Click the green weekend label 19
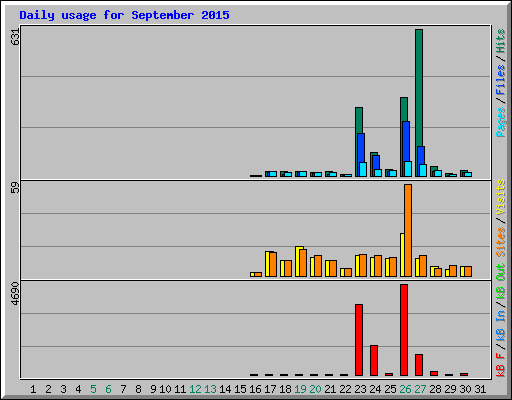Image resolution: width=512 pixels, height=400 pixels. 300,389
